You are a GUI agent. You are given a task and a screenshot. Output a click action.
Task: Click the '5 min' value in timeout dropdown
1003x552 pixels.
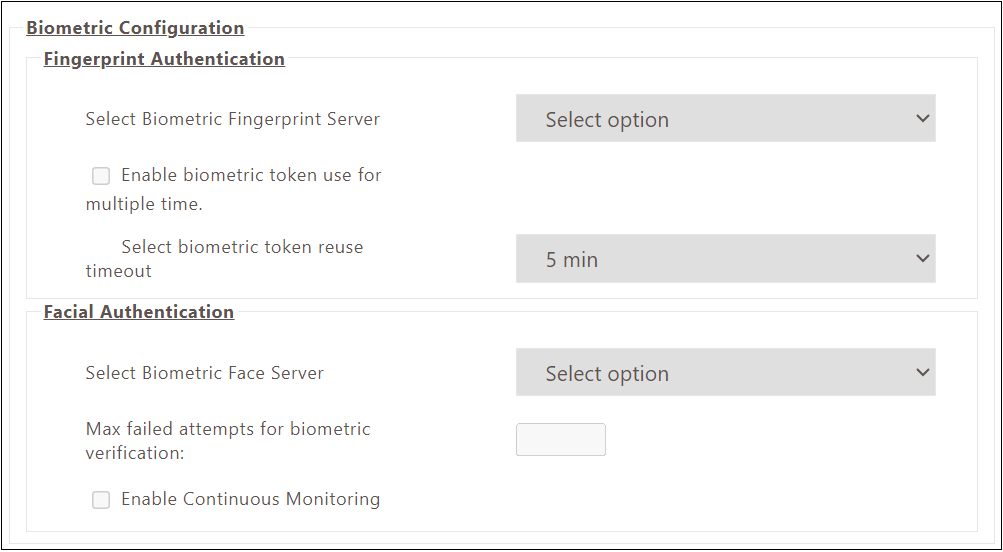[x=572, y=260]
